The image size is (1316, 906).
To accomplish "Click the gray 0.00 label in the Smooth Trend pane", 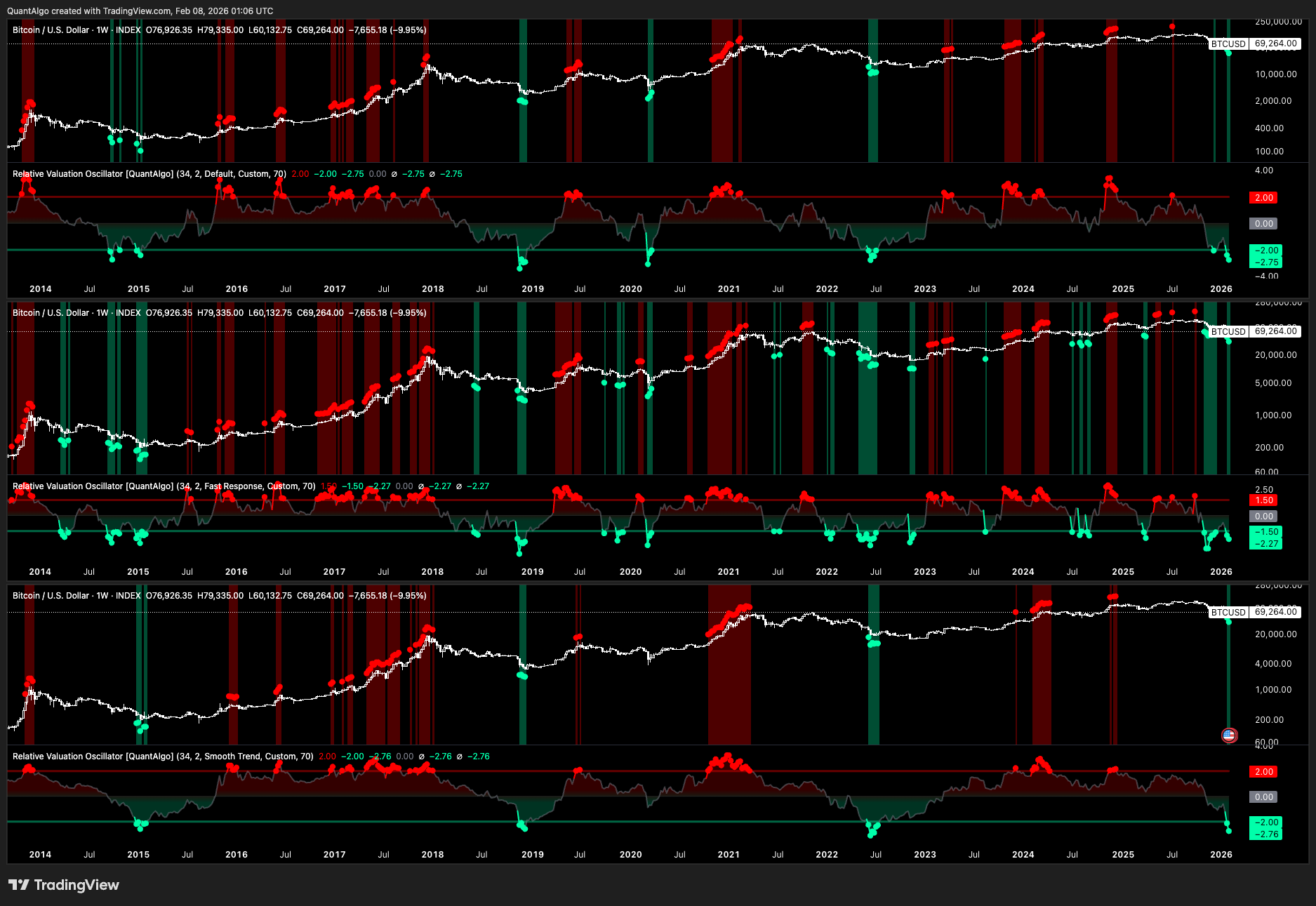I will coord(1264,797).
